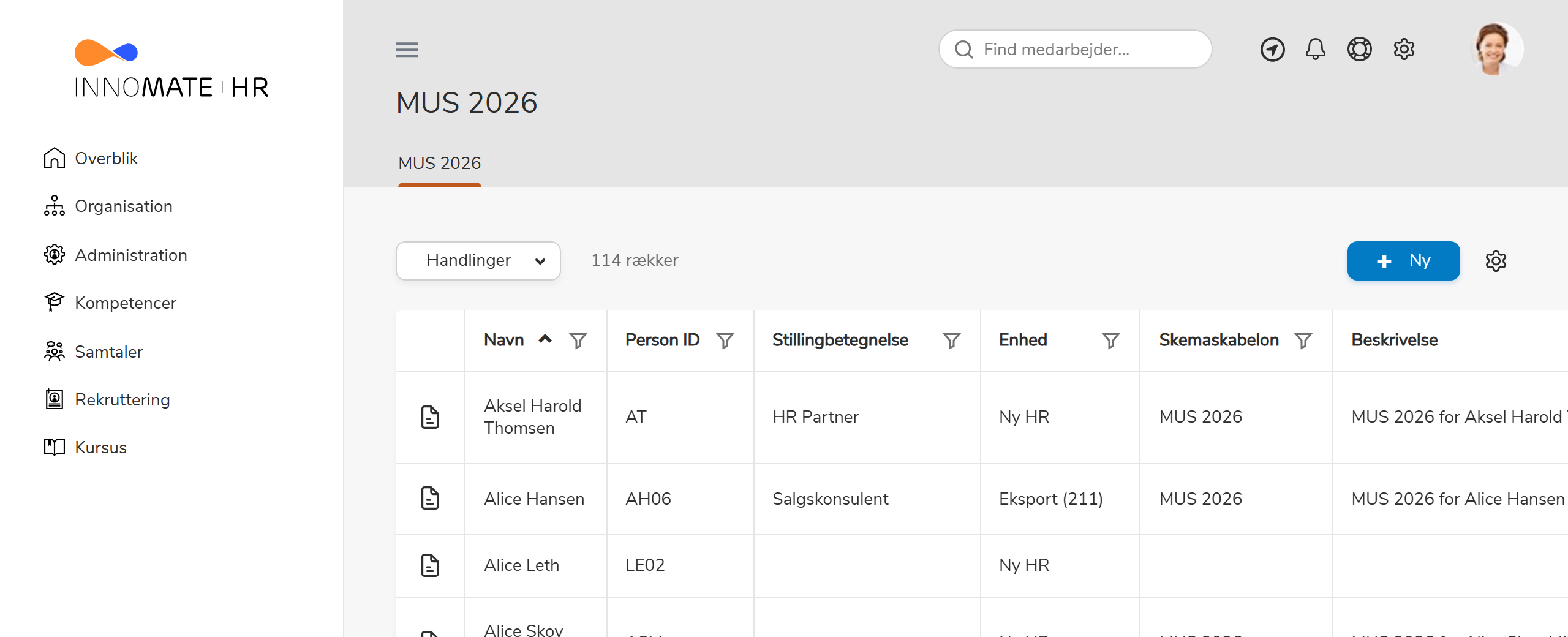Image resolution: width=1568 pixels, height=637 pixels.
Task: Click the MUS 2026 page heading
Action: tap(467, 102)
